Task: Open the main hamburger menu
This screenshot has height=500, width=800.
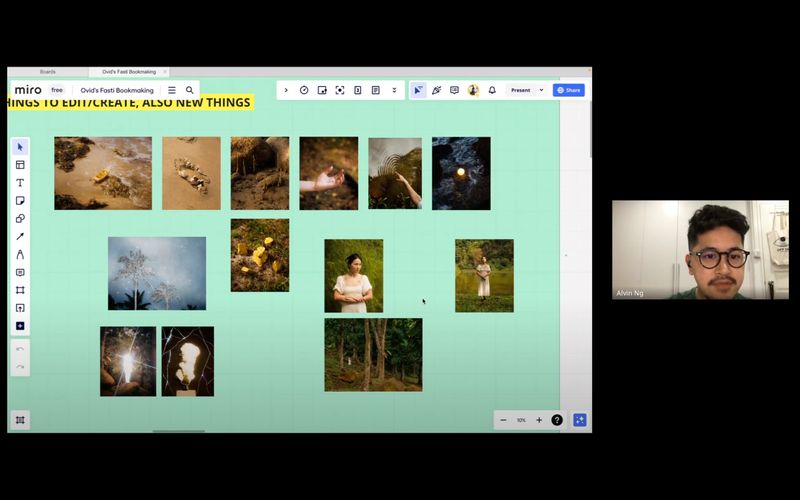Action: [x=172, y=90]
